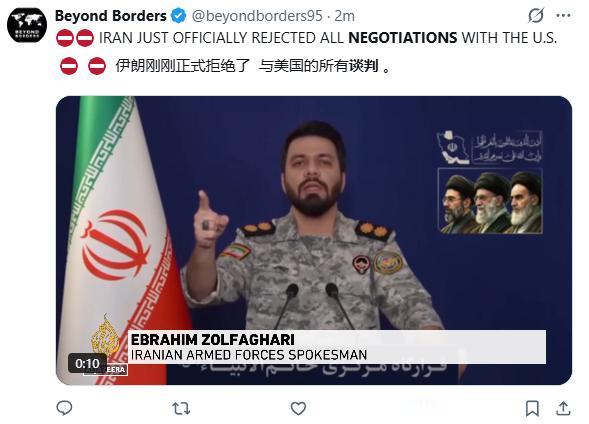Click the Chinese translation text line

point(226,66)
